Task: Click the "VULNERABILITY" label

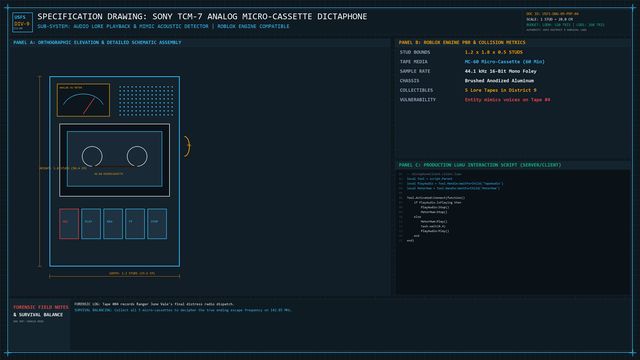Action: coord(418,100)
